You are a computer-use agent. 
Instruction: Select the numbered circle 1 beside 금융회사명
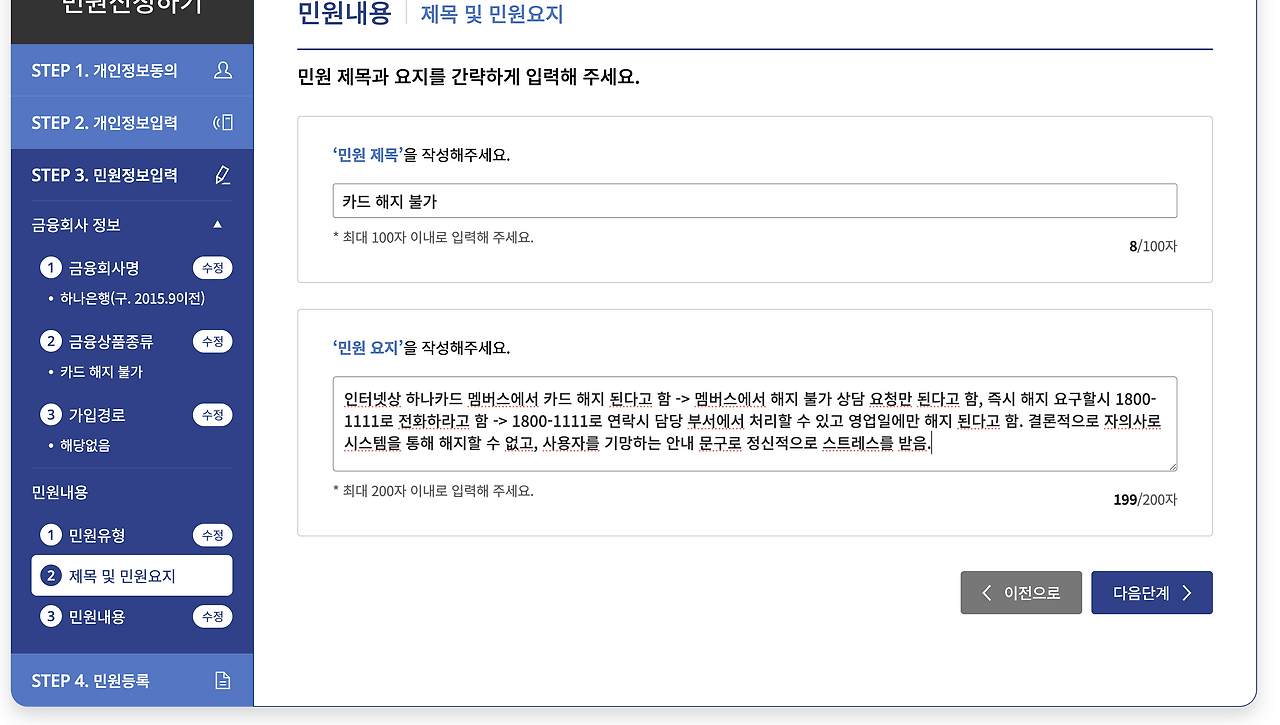tap(50, 267)
